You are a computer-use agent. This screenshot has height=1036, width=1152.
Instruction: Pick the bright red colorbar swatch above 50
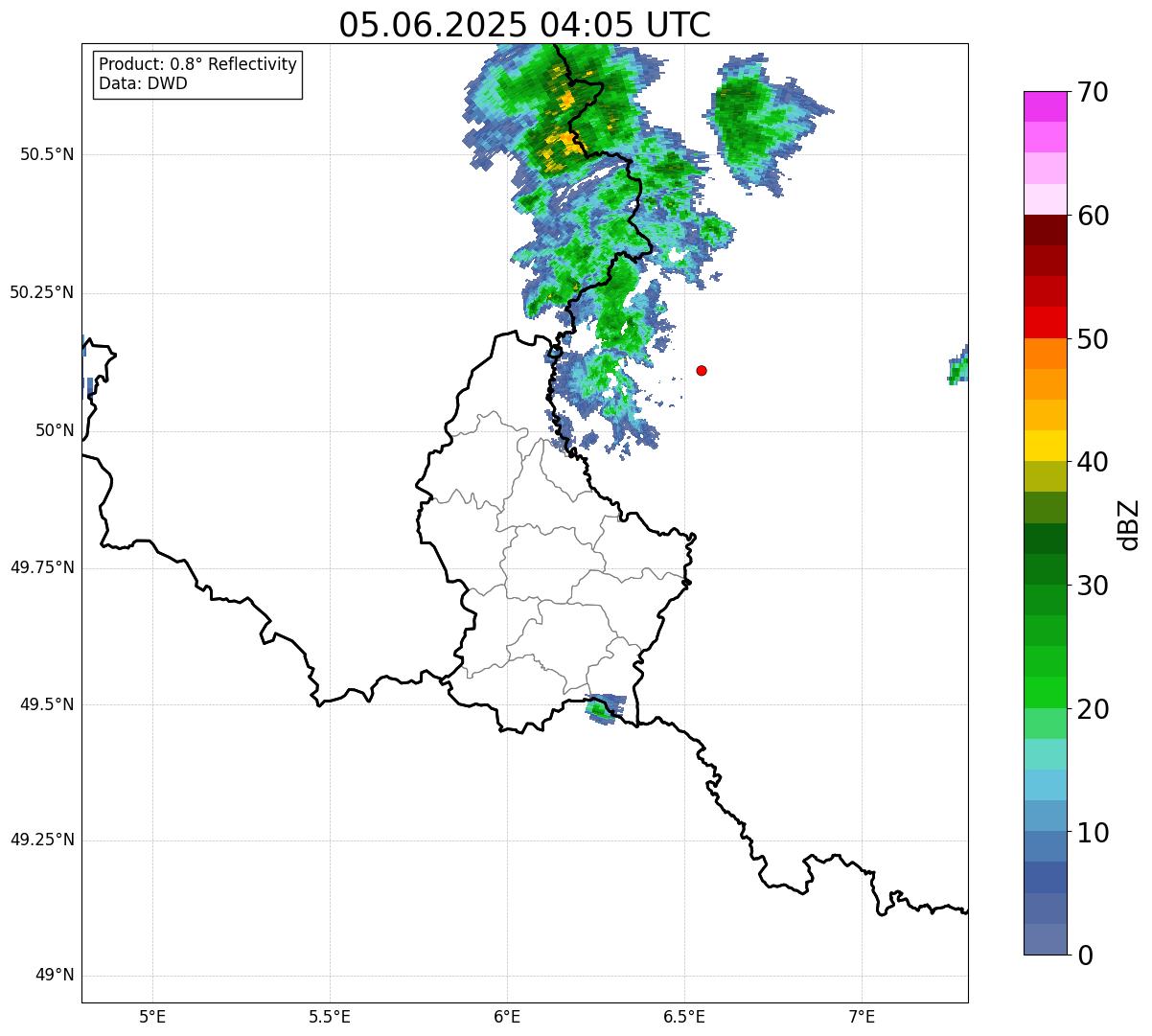[1046, 322]
